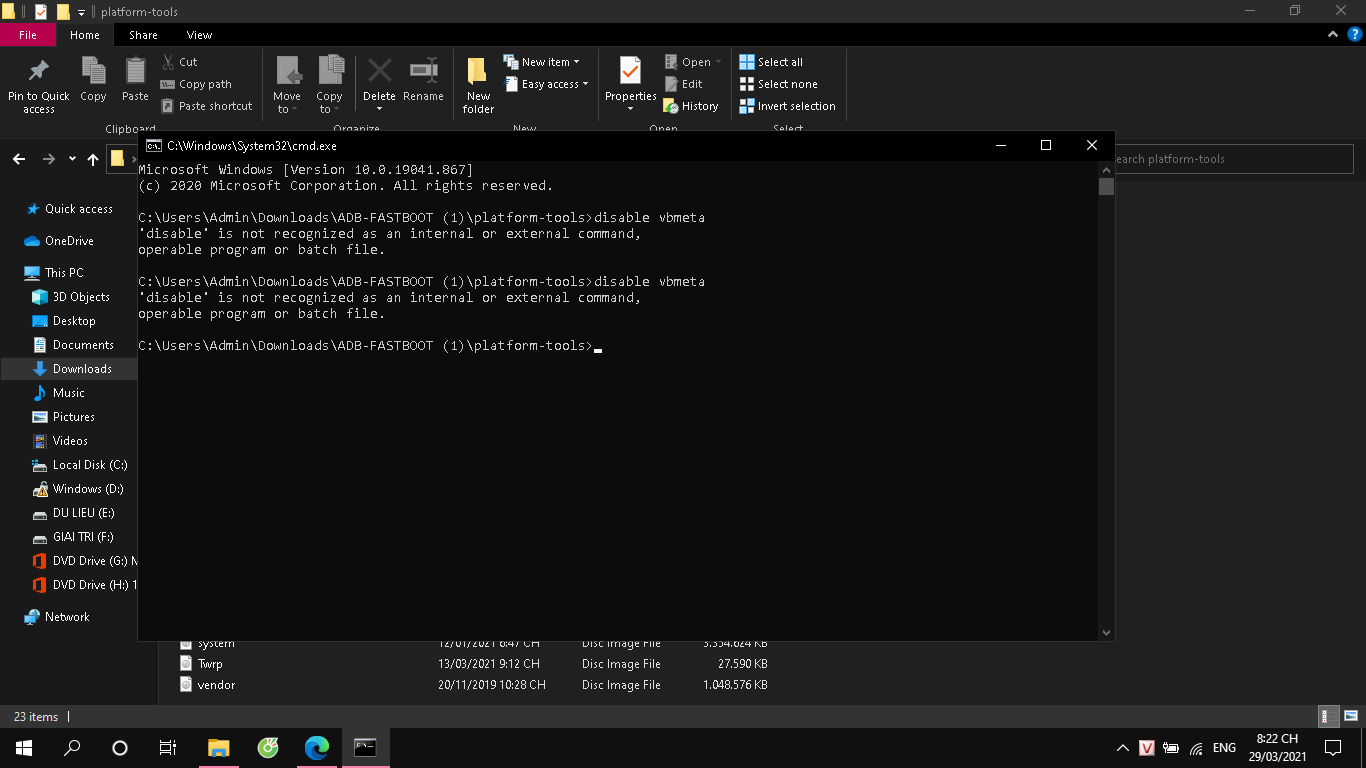The width and height of the screenshot is (1366, 768).
Task: Select the Twrp disc image file
Action: pyautogui.click(x=210, y=664)
